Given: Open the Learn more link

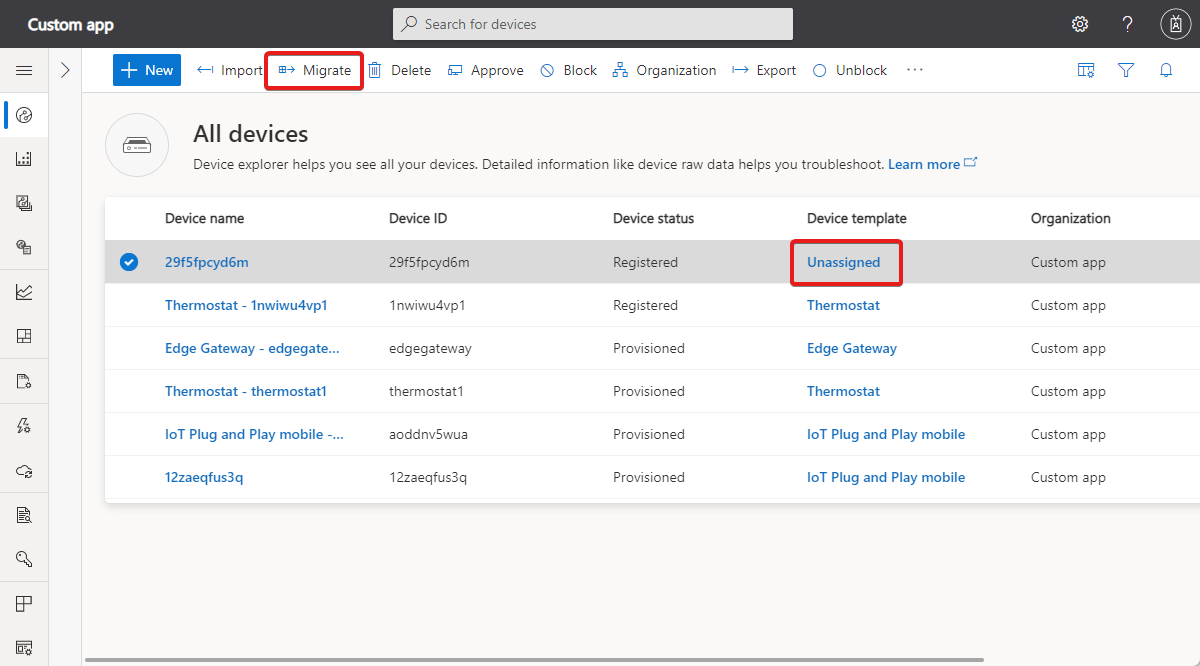Looking at the screenshot, I should 924,164.
